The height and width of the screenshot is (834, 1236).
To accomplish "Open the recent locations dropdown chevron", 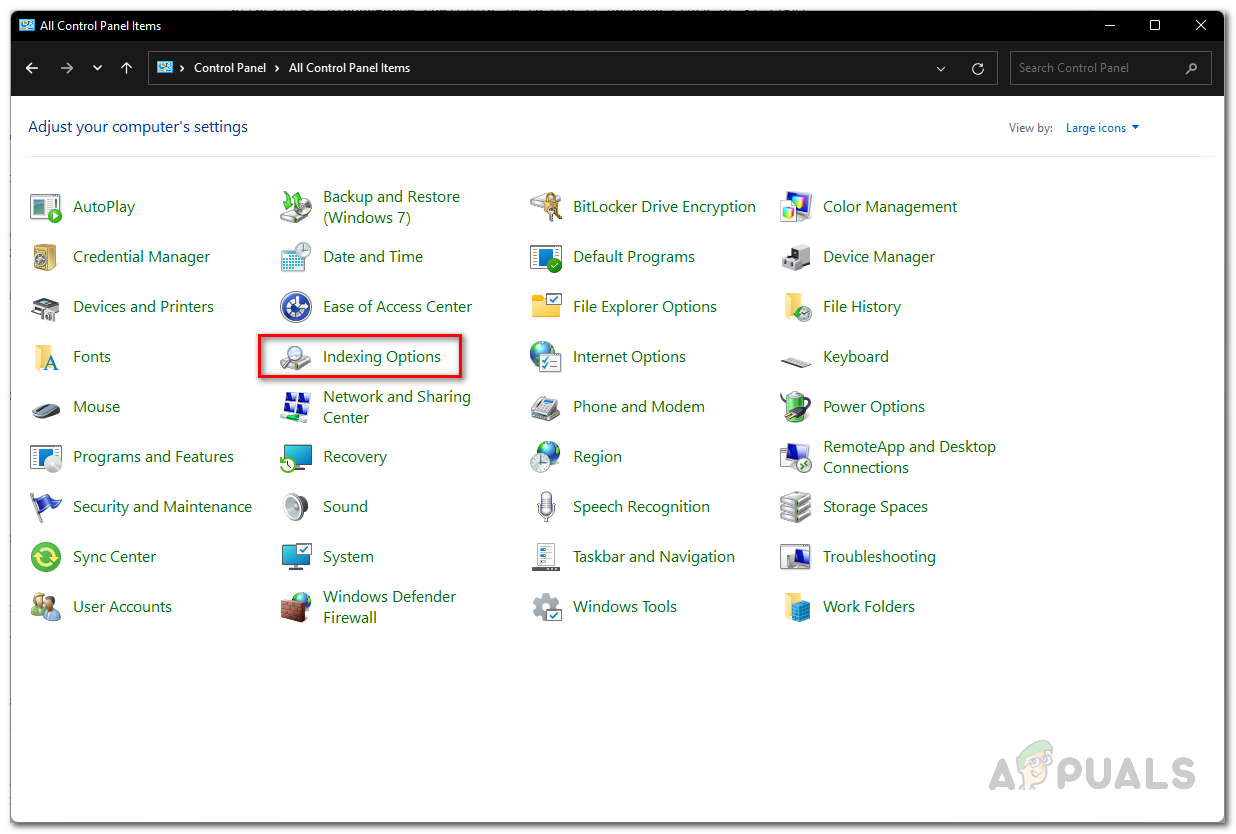I will click(97, 68).
